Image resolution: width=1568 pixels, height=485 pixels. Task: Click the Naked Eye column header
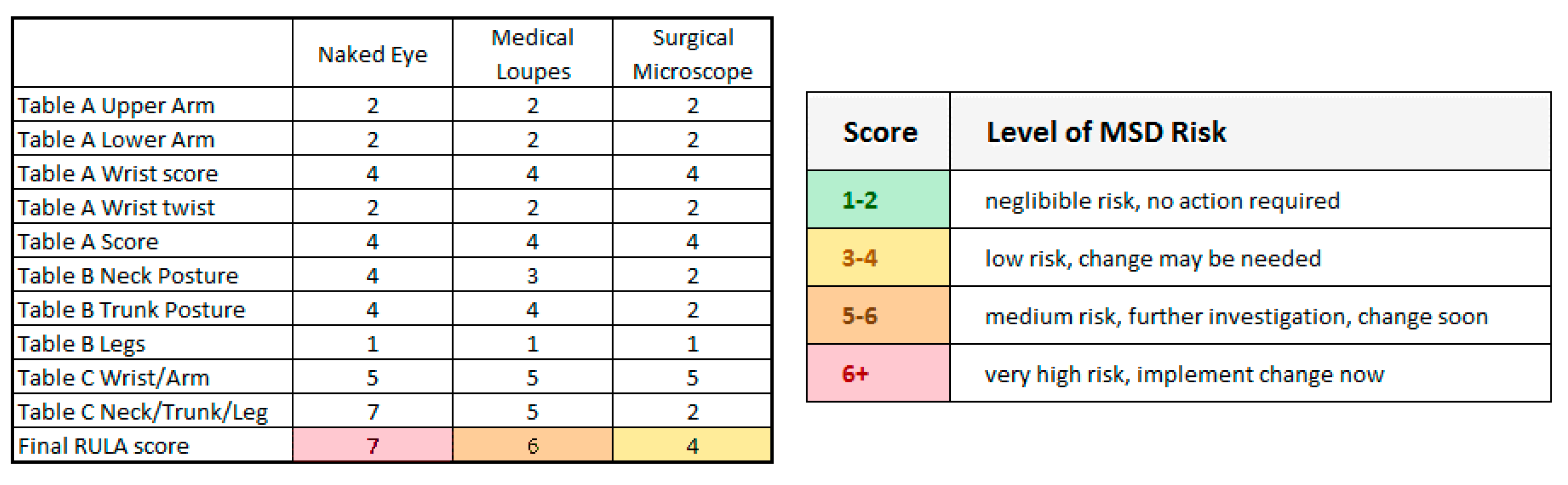(372, 55)
